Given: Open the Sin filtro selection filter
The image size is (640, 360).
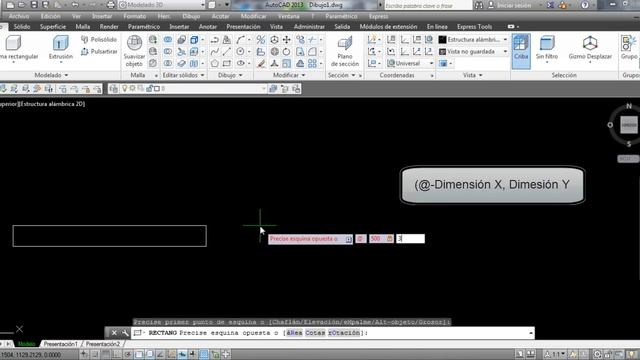Looking at the screenshot, I should (547, 48).
